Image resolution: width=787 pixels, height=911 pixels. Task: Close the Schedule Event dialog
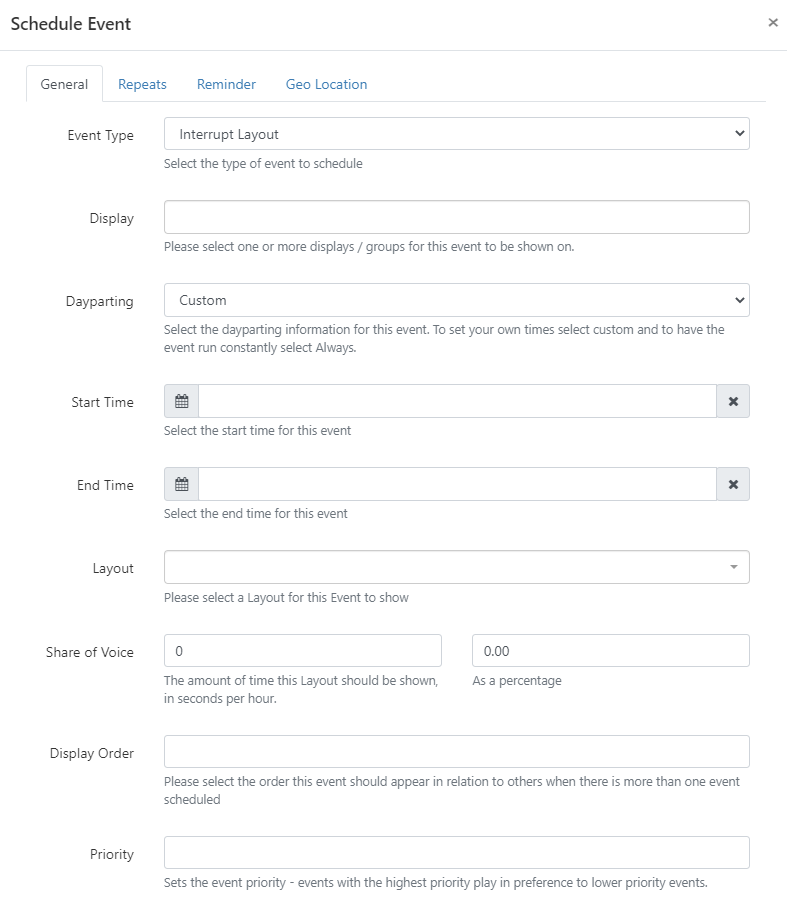(772, 22)
